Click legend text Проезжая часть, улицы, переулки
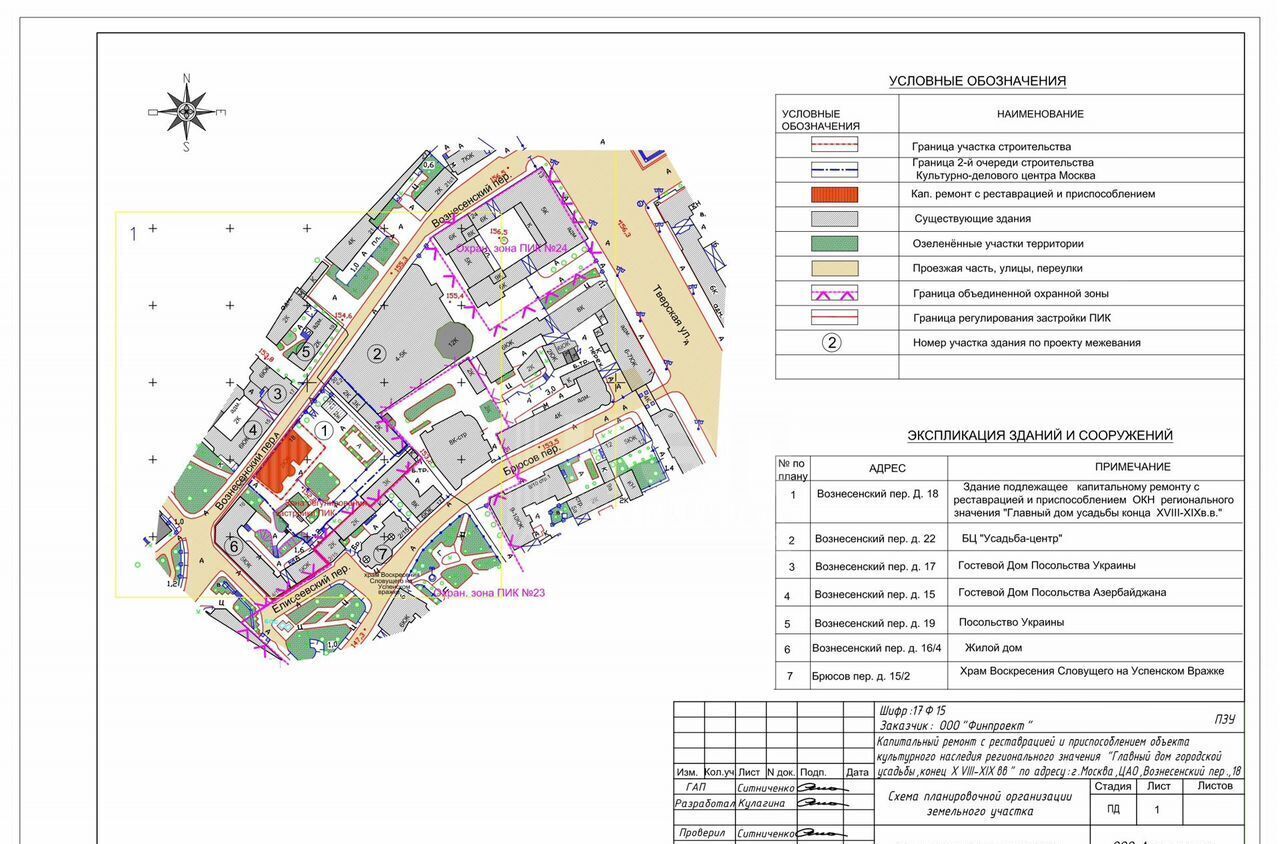Viewport: 1280px width, 844px height. pos(997,268)
